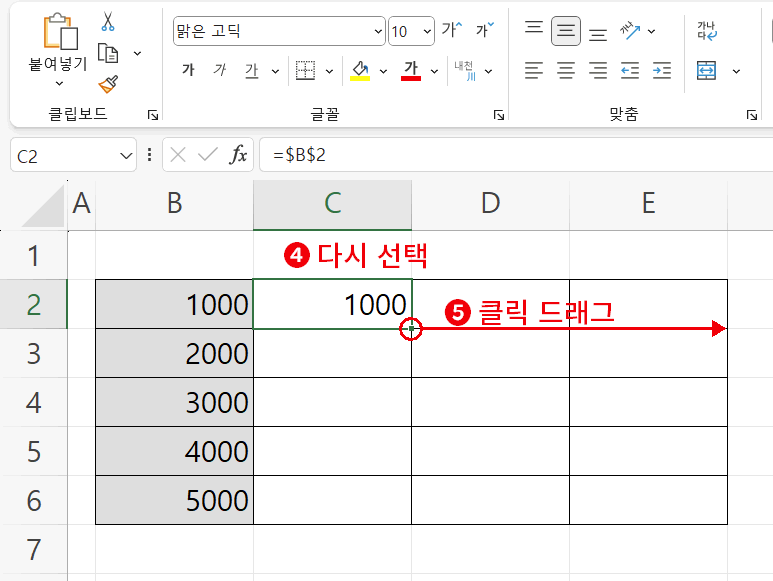Select row 7 header
773x581 pixels.
click(34, 549)
